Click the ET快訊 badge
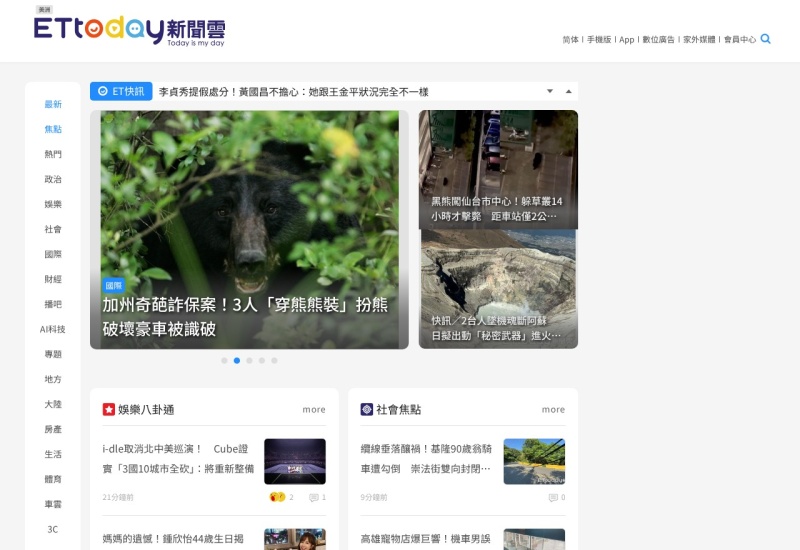 (x=121, y=91)
